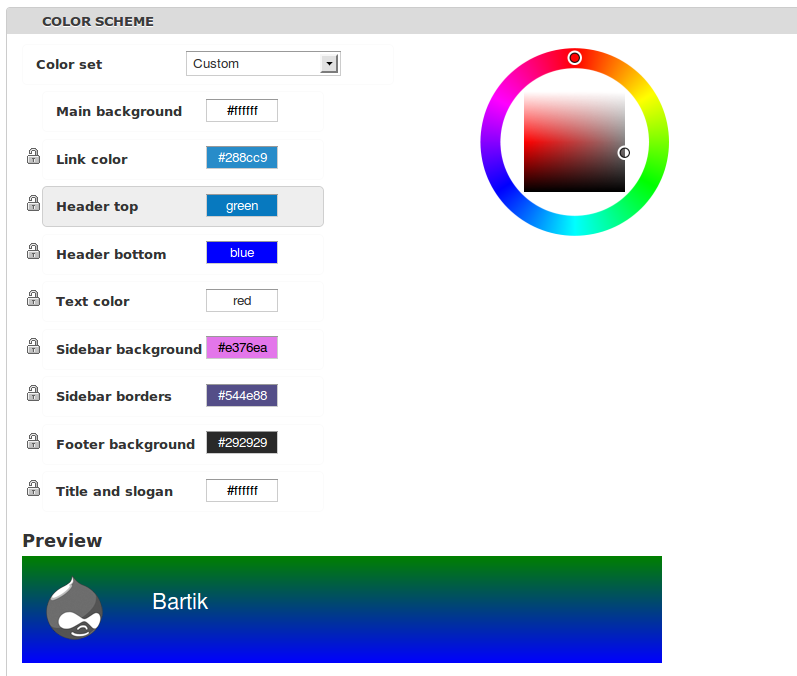This screenshot has height=676, width=797.
Task: Select the Main background color field
Action: pyautogui.click(x=242, y=110)
